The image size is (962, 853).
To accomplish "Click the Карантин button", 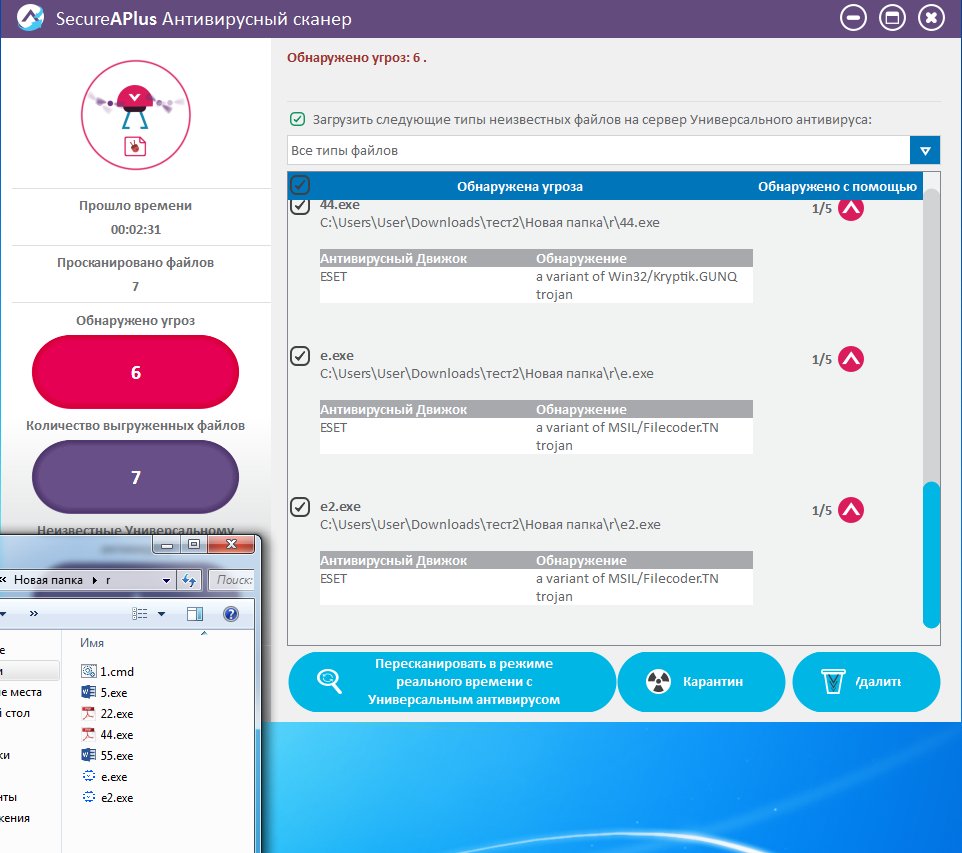I will (x=701, y=682).
